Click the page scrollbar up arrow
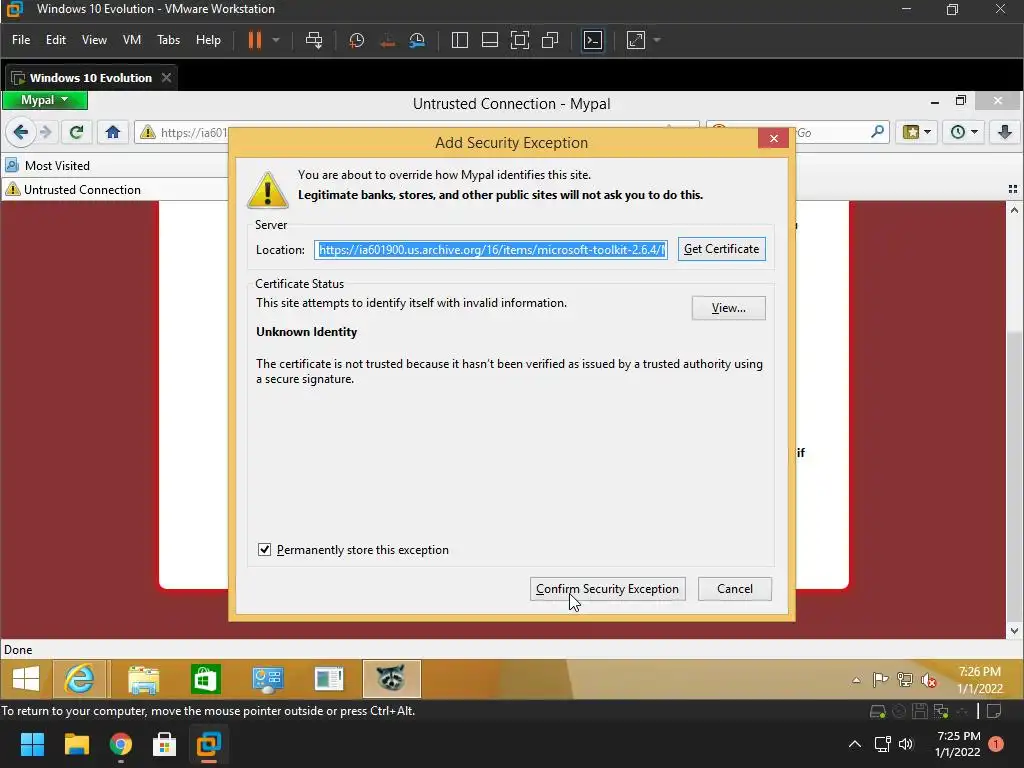 pos(1014,210)
